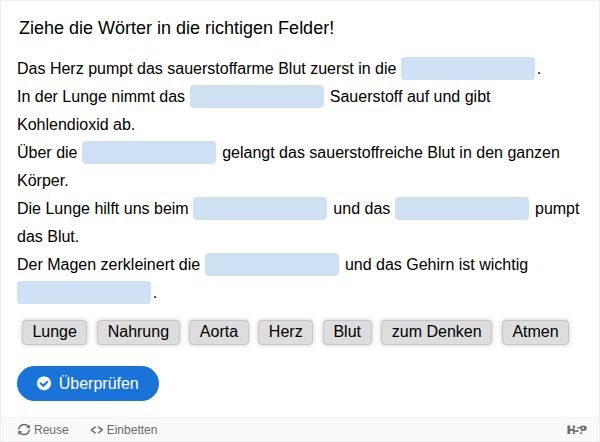This screenshot has height=442, width=600.
Task: Choose the Blut word tile
Action: point(347,332)
